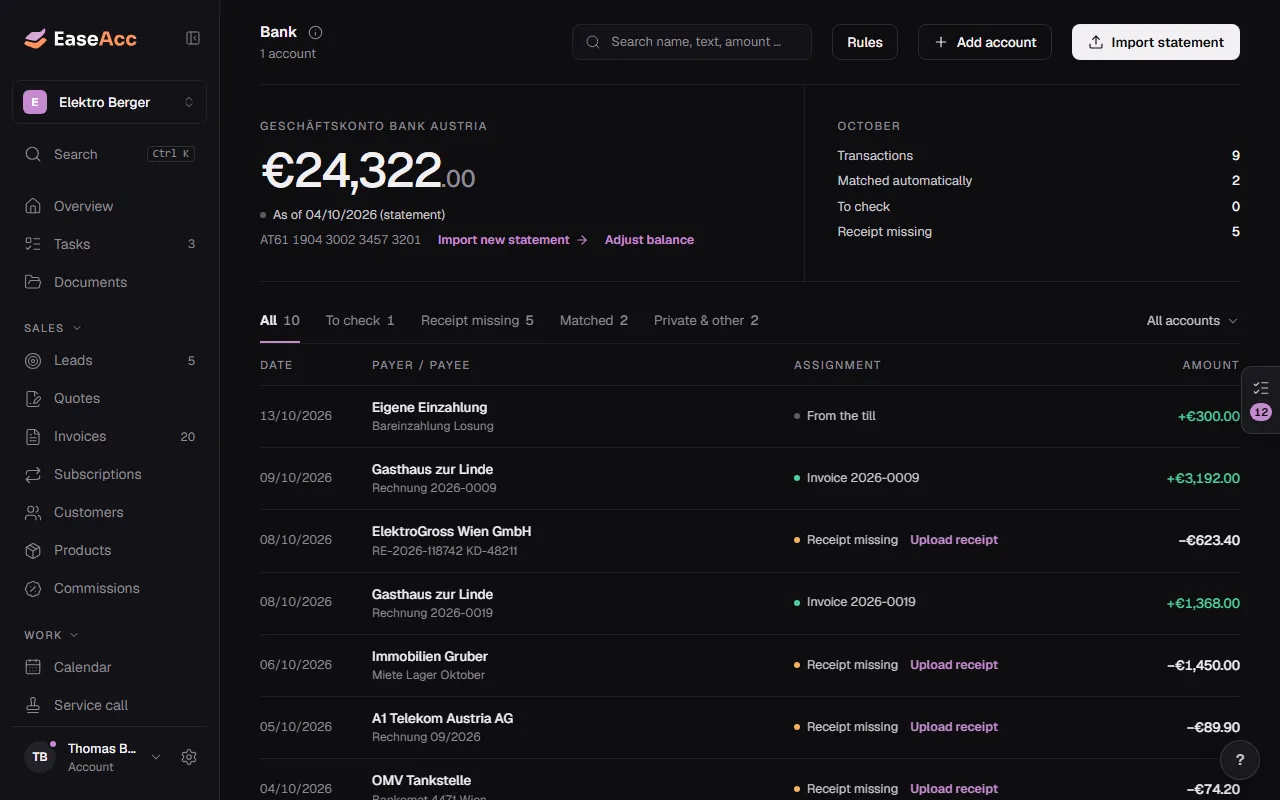Go to Leads via the target icon
Viewport: 1280px width, 800px height.
coord(33,360)
